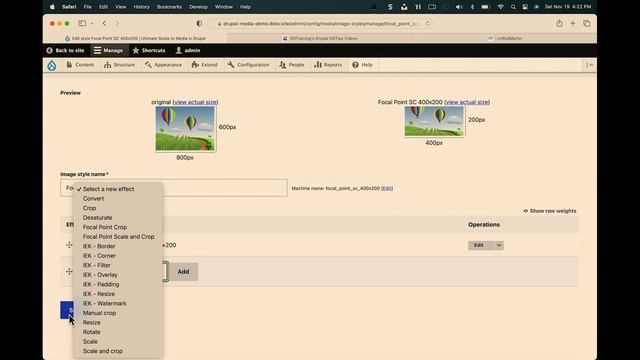Open the Apple menu icon
Viewport: 640px width, 360px height.
point(52,7)
